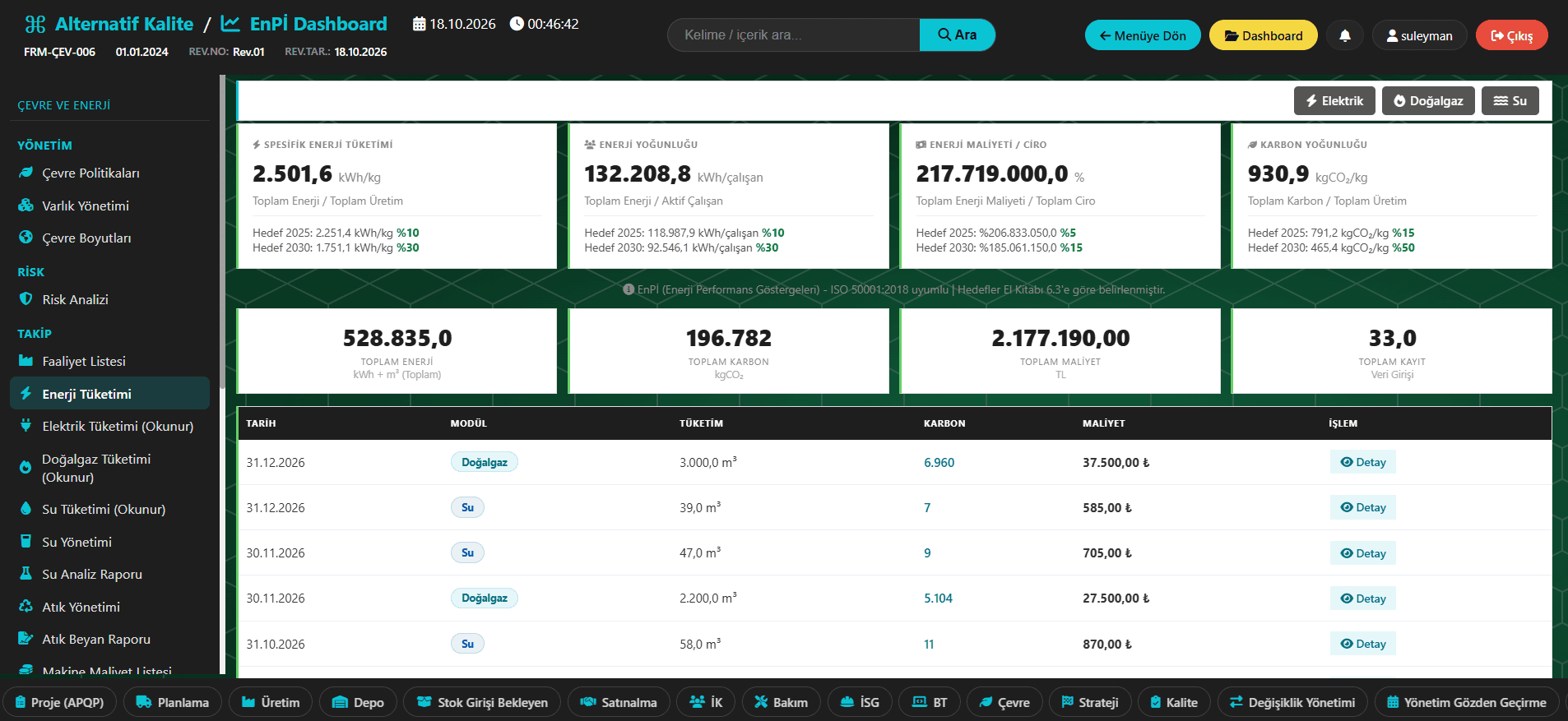View Detay for 30.11.2026 Su row
This screenshot has height=721, width=1568.
1363,553
